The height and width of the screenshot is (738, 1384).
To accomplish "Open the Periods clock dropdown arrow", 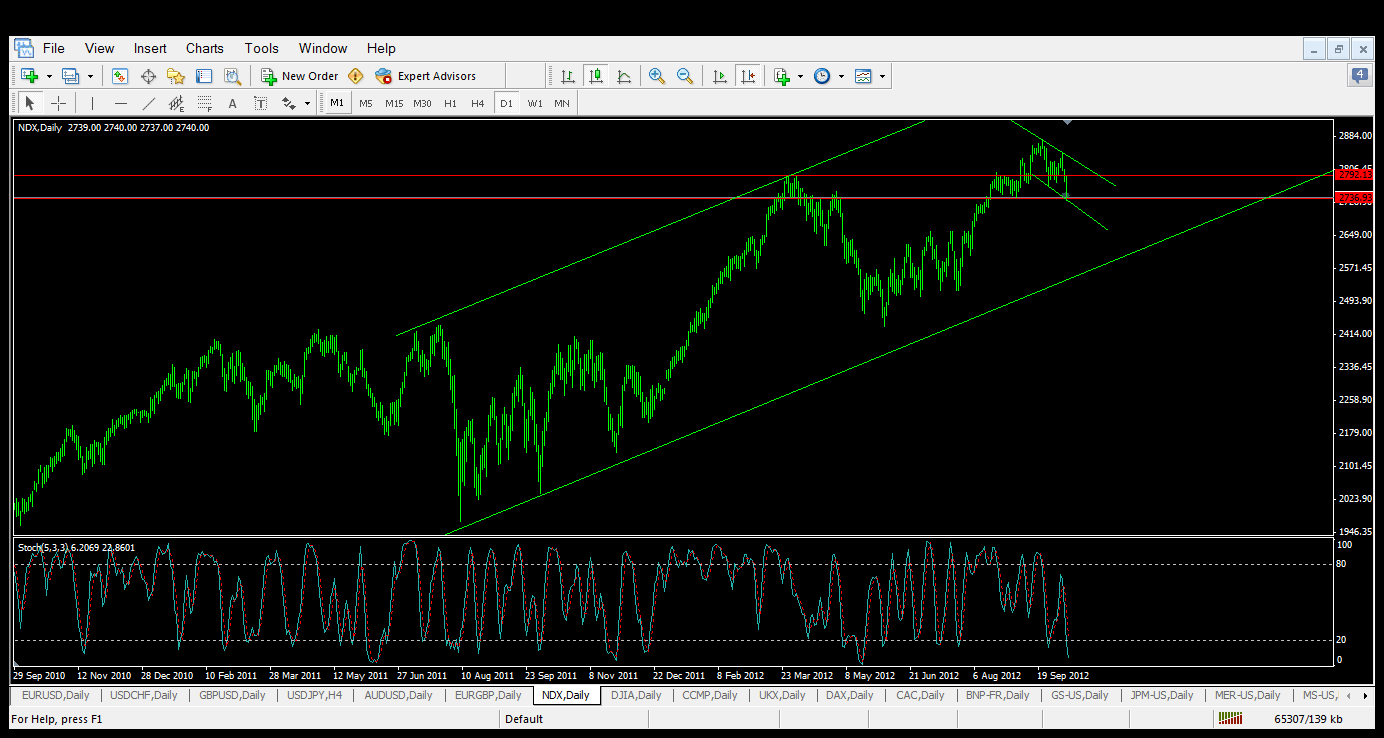I will point(841,76).
